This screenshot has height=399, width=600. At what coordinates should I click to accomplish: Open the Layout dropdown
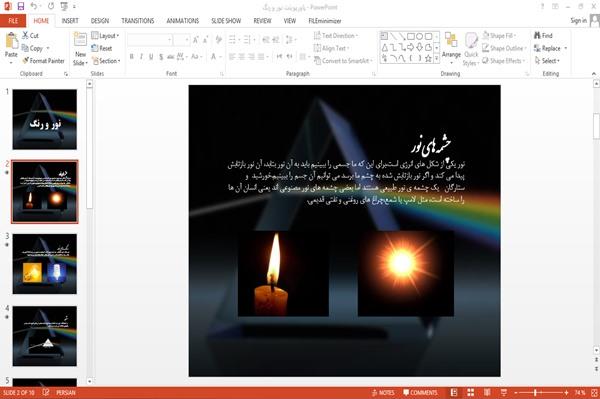coord(105,36)
